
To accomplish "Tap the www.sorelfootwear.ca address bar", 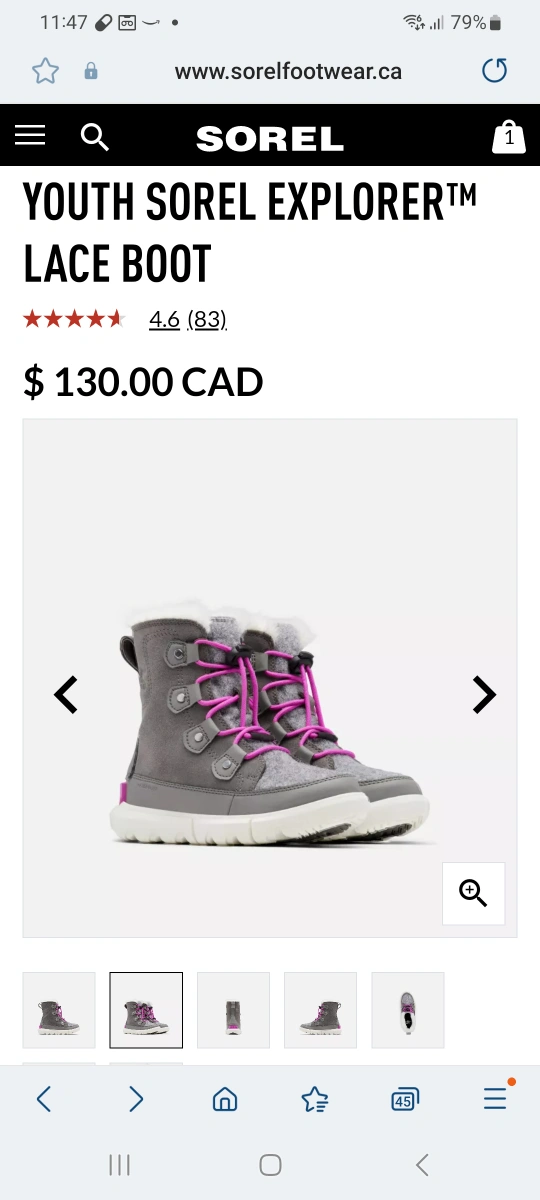I will pos(288,72).
